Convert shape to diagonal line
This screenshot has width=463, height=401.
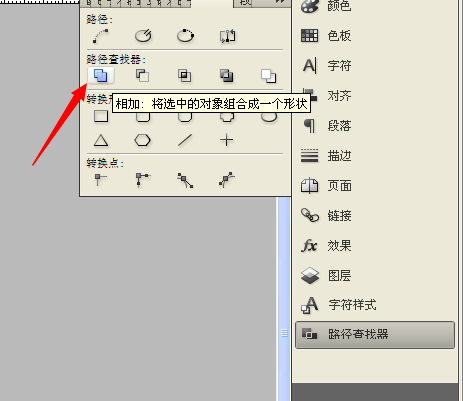pos(185,140)
